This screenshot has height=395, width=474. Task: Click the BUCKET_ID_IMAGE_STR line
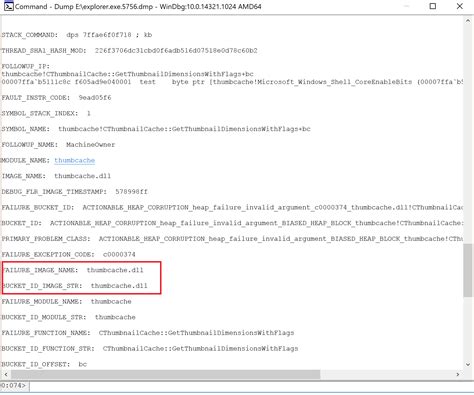coord(74,285)
